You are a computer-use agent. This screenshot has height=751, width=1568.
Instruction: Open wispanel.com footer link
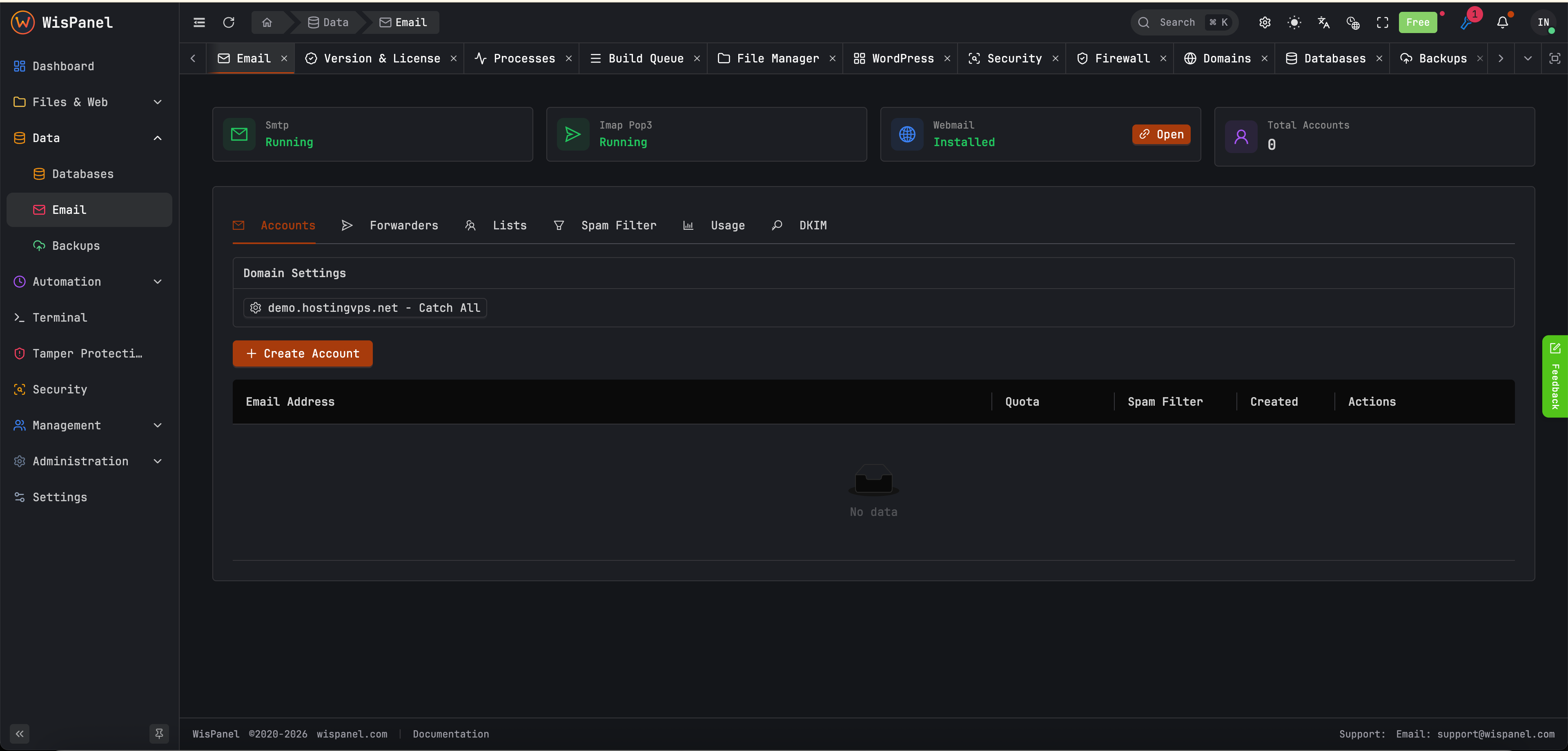[x=352, y=734]
